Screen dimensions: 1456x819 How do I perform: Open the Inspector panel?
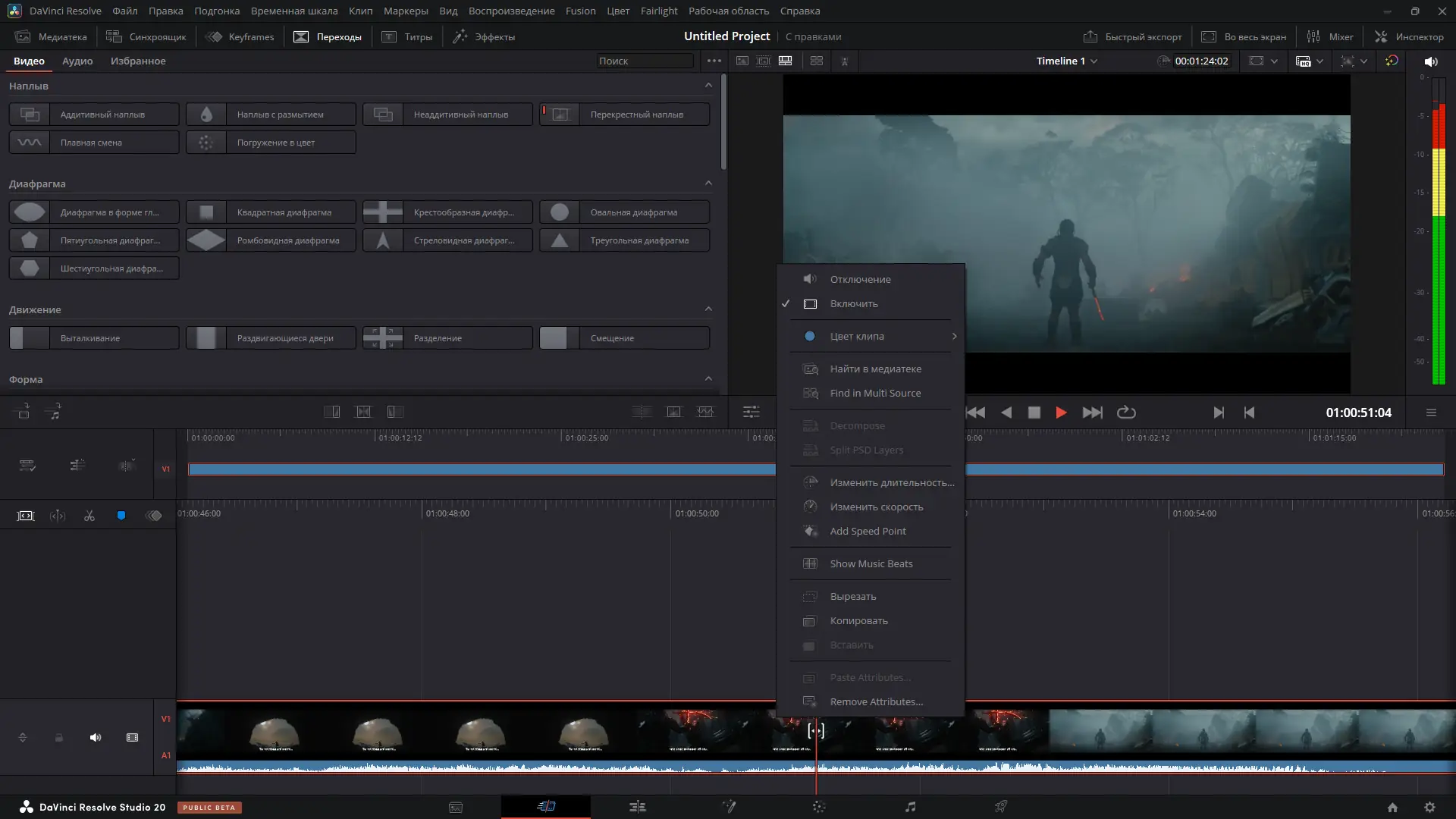pos(1408,36)
